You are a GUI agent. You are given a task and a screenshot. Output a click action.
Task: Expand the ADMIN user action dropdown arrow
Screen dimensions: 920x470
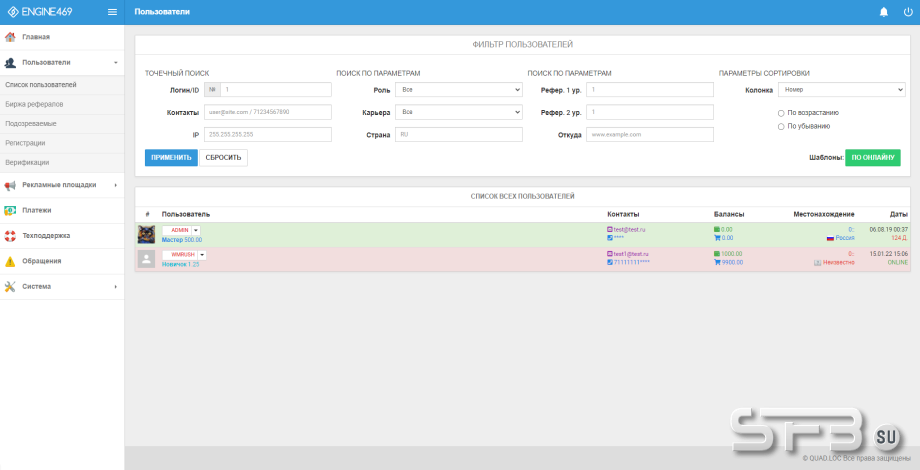tap(196, 230)
